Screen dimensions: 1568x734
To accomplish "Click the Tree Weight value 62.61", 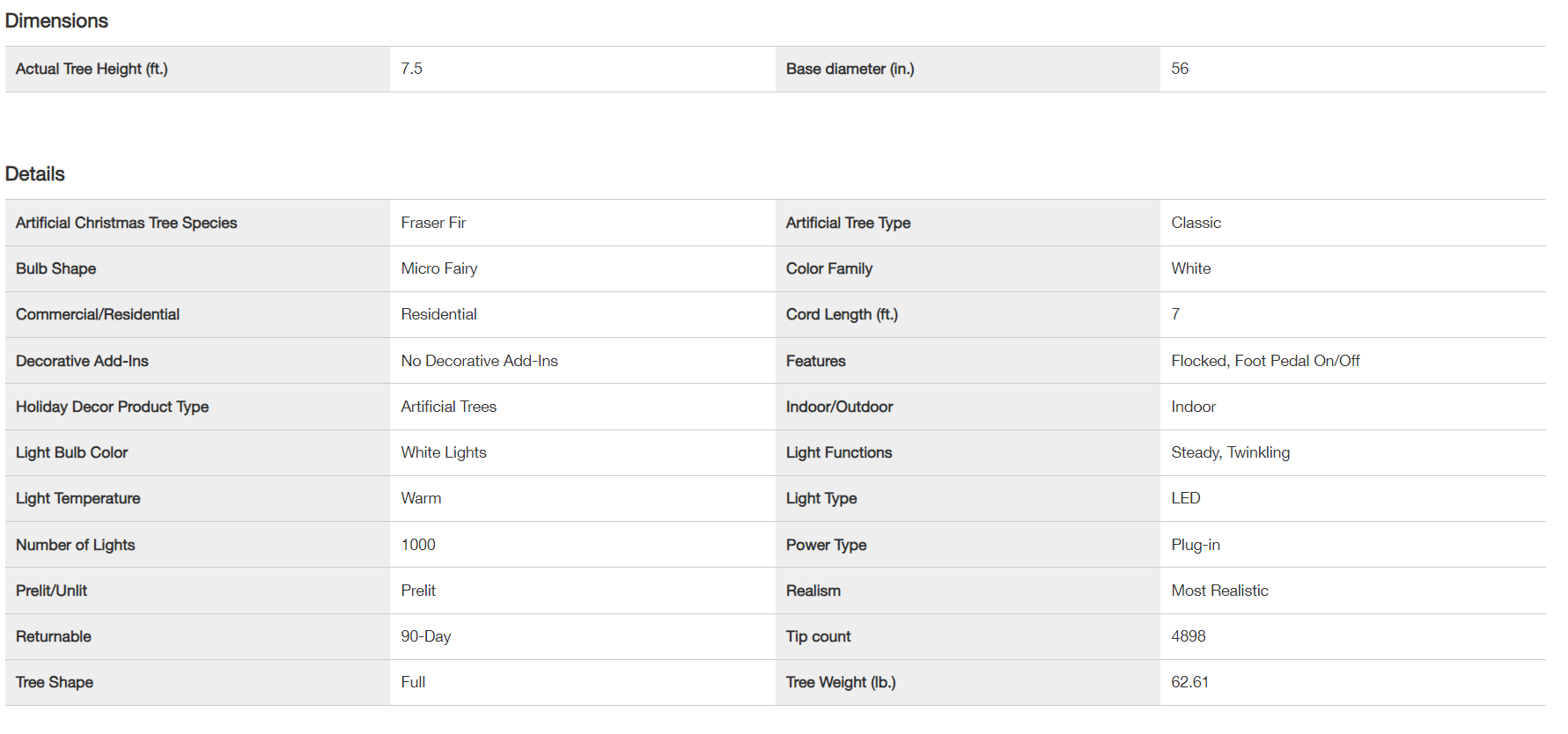I will click(x=1189, y=682).
